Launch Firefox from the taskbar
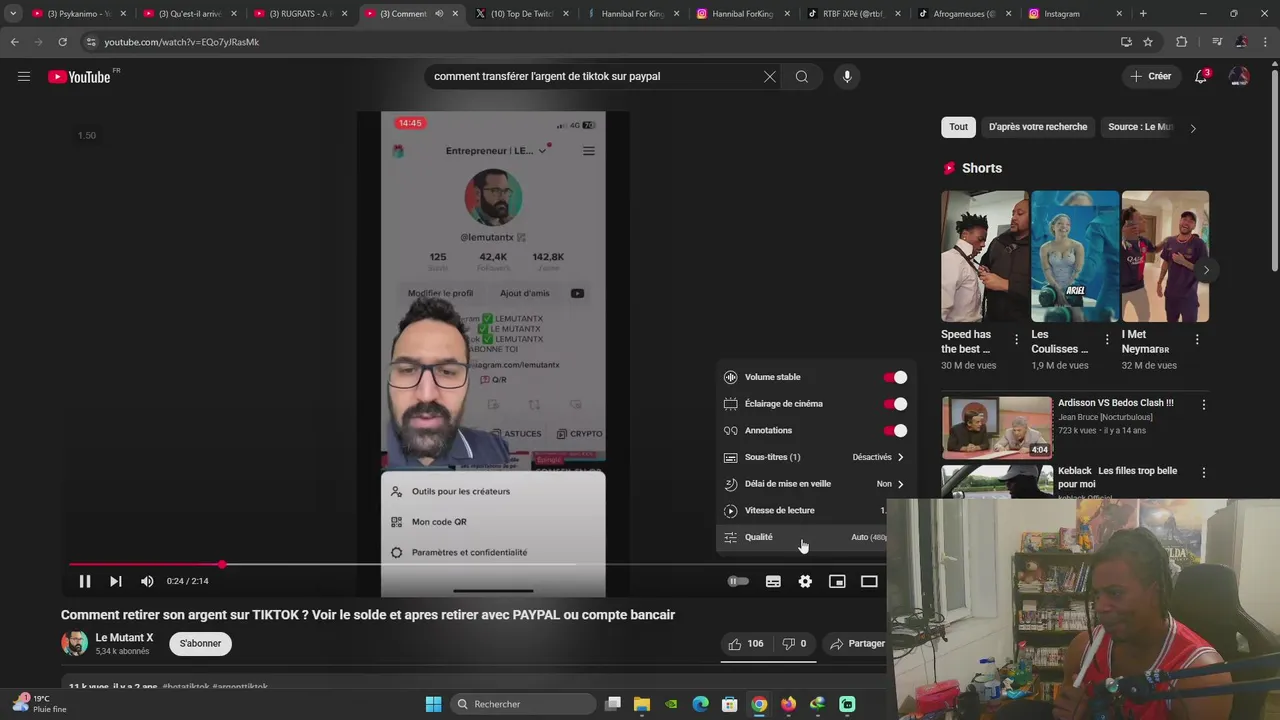1280x720 pixels. [x=788, y=704]
